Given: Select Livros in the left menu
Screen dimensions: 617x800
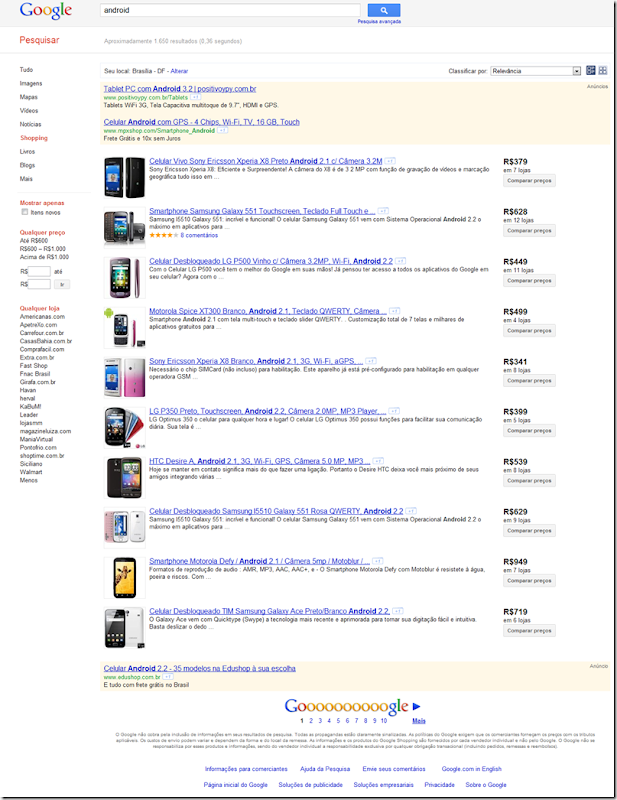Looking at the screenshot, I should (27, 152).
